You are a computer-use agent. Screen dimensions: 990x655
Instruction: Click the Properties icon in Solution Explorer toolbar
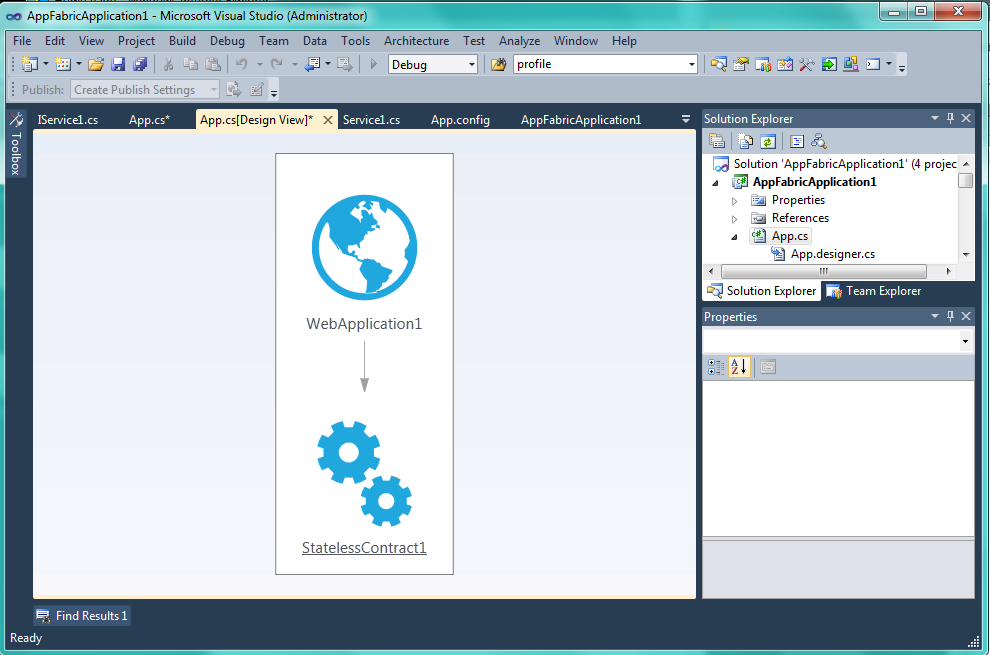click(717, 141)
